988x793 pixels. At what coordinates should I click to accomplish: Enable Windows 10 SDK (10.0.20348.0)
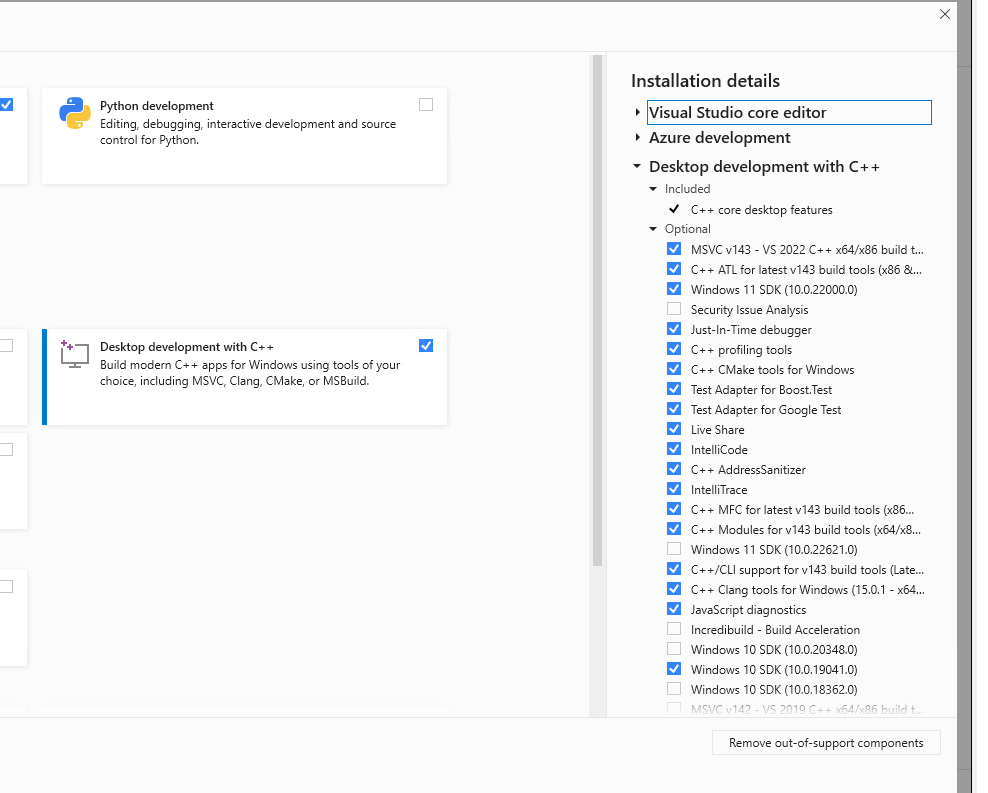click(673, 648)
